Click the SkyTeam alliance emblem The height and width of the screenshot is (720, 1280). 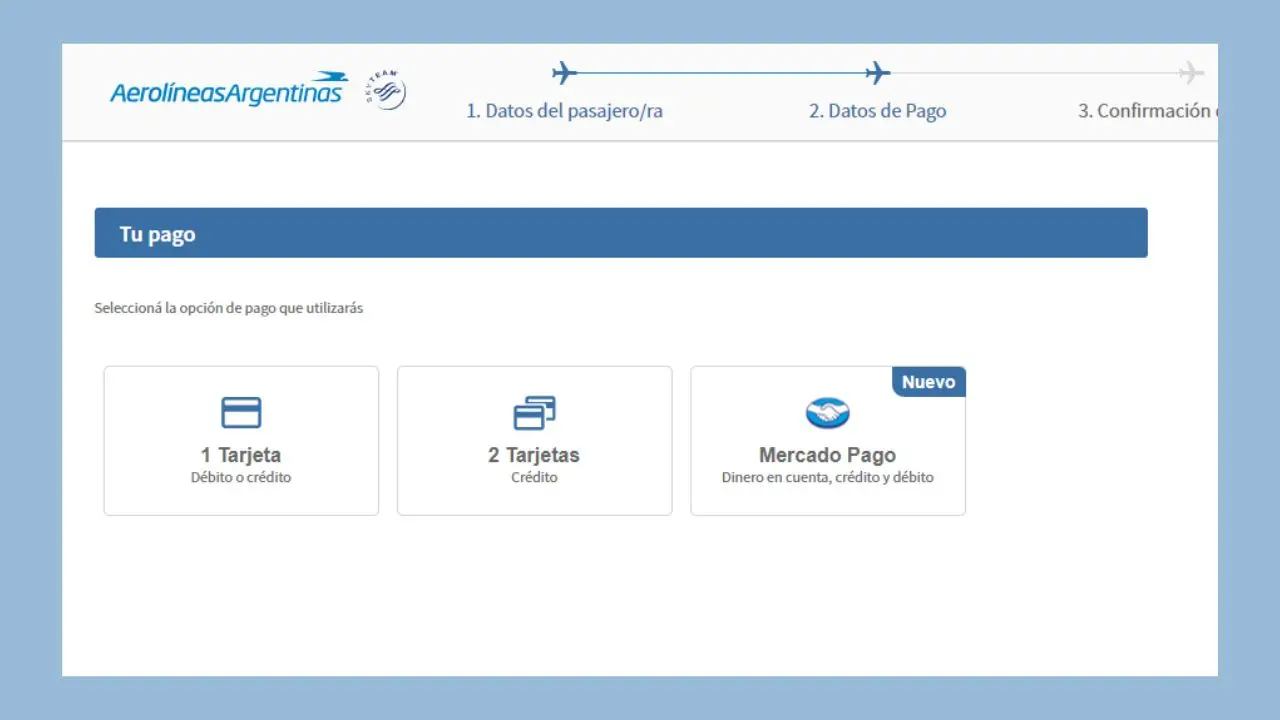385,90
